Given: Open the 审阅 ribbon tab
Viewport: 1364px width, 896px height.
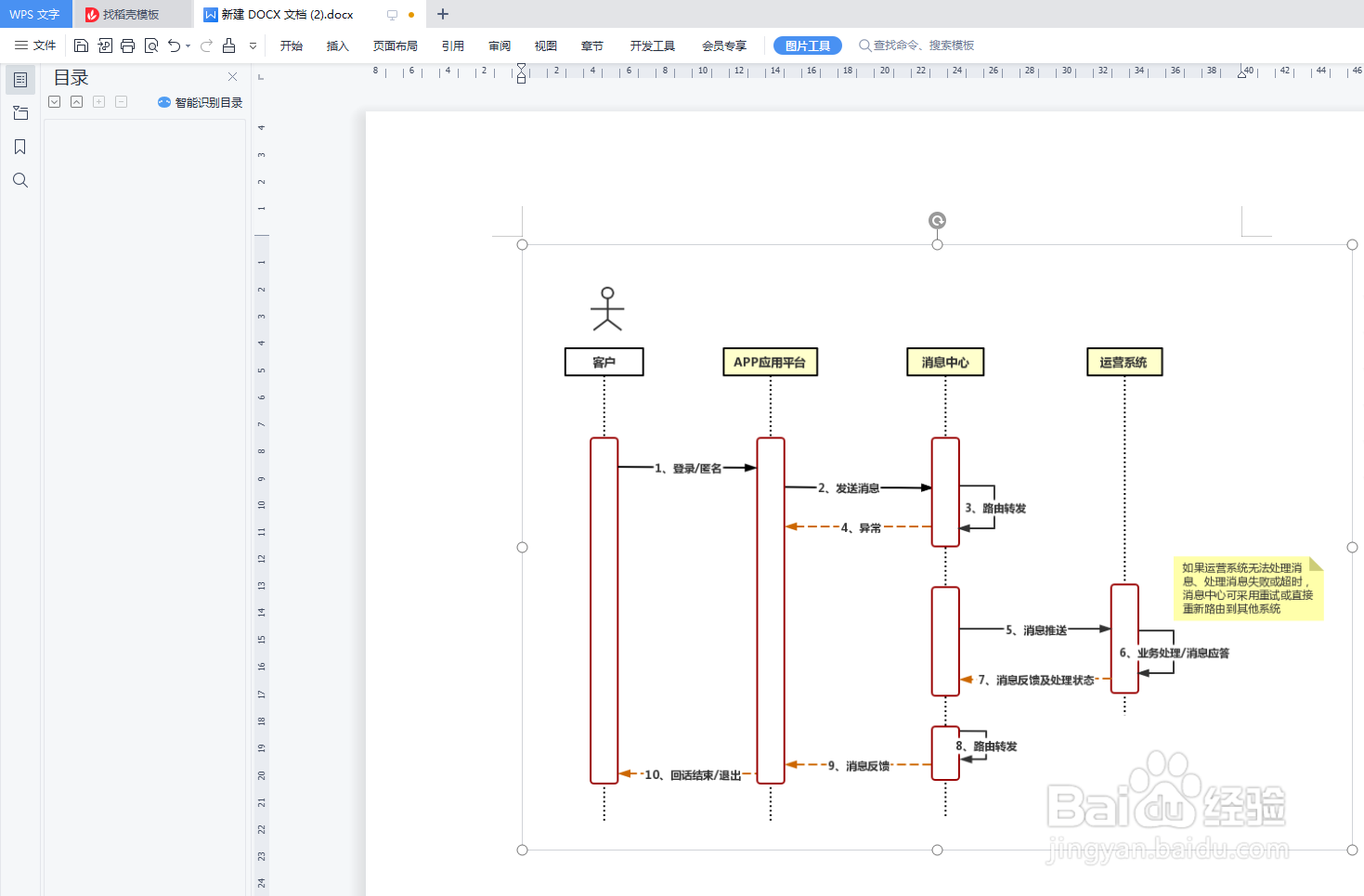Looking at the screenshot, I should [x=500, y=45].
